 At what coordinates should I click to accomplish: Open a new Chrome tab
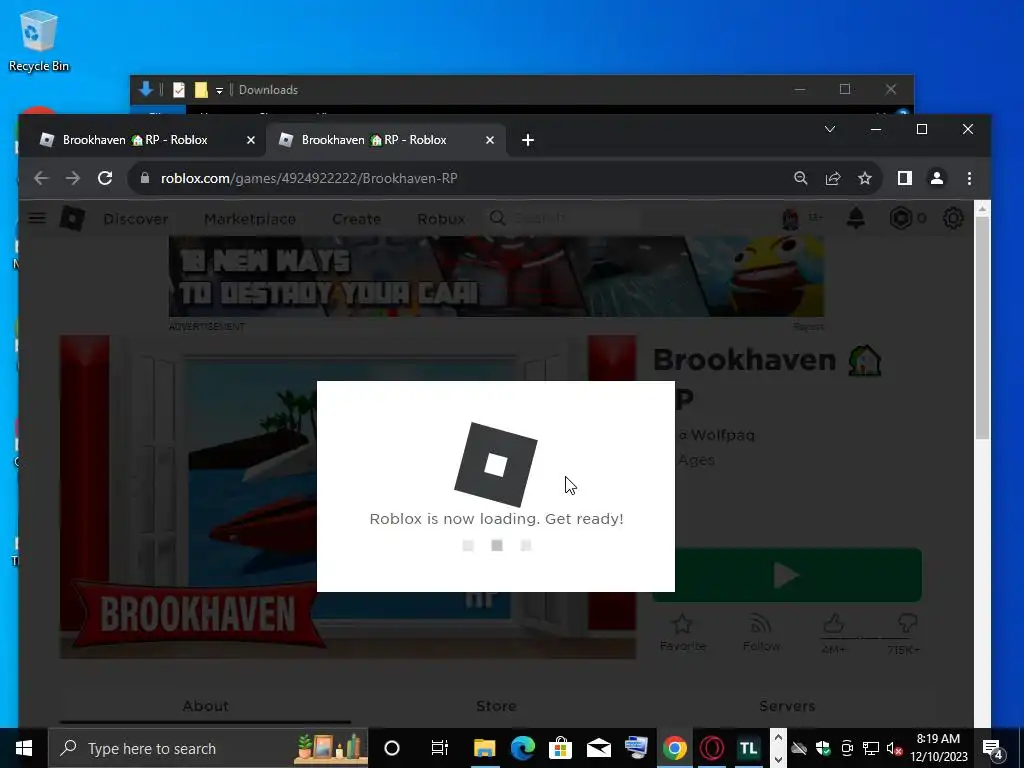point(528,140)
